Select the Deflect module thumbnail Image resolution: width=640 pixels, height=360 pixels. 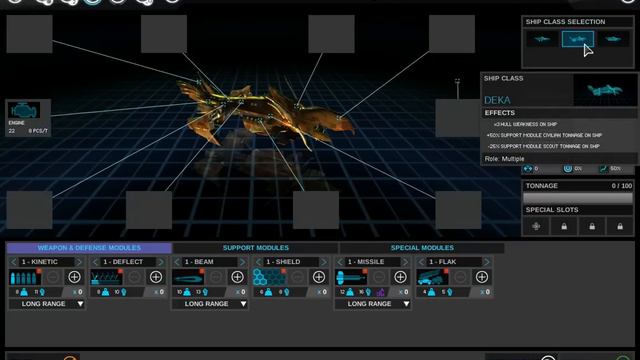coord(107,277)
